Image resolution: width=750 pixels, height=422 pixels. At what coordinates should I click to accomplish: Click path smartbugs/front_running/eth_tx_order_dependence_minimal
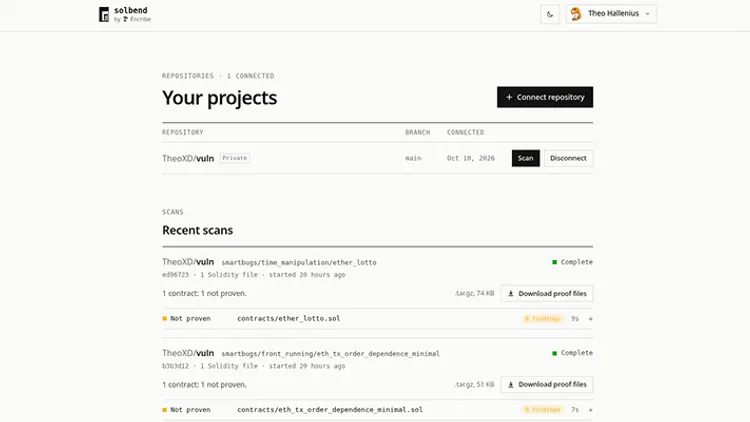[x=331, y=354]
